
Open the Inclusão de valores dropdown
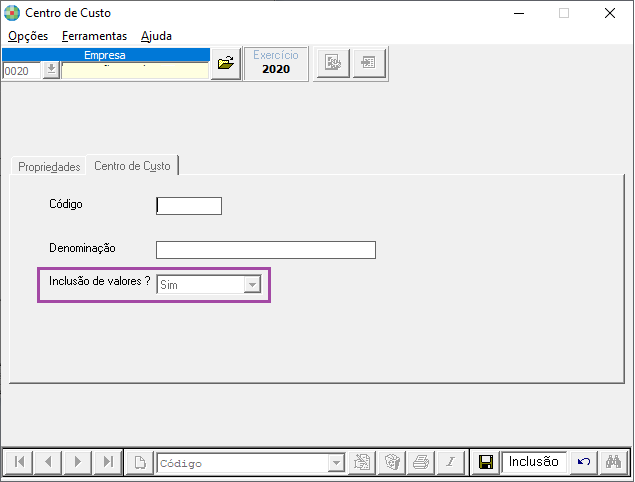[x=252, y=285]
